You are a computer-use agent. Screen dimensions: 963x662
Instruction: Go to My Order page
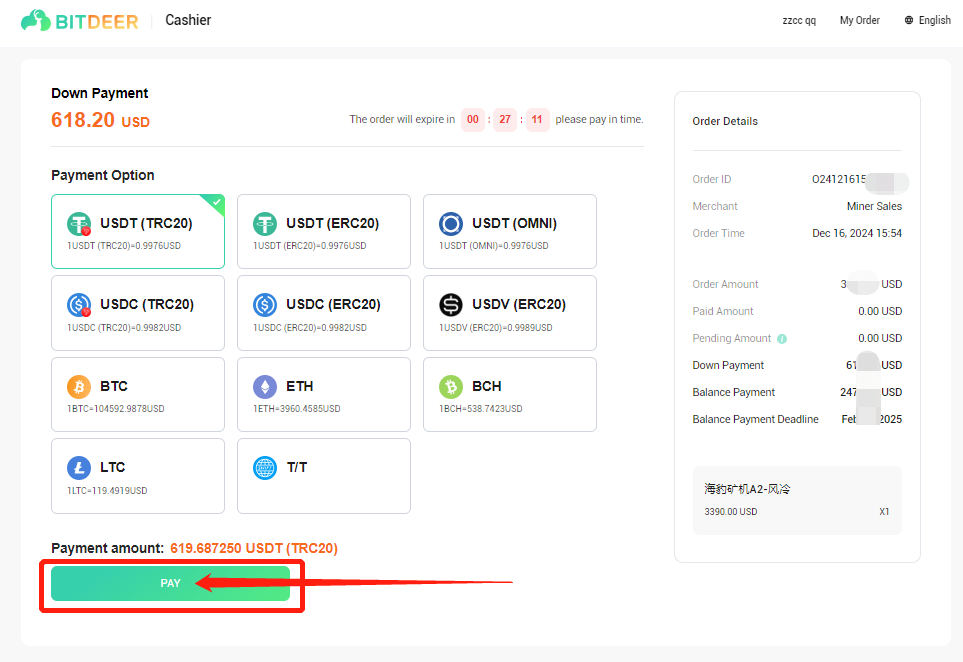(860, 20)
